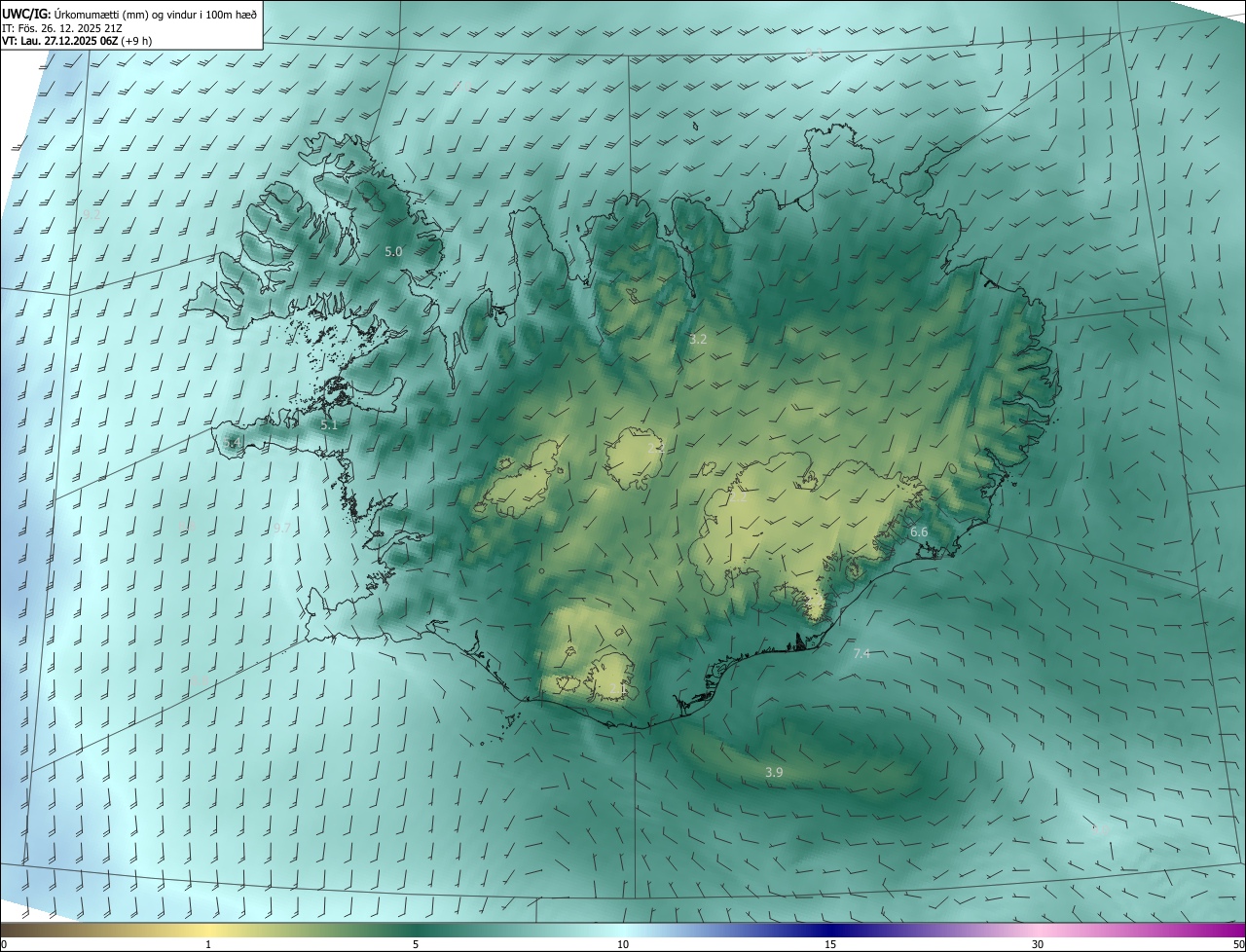
Task: Click the colour scale tick label "50"
Action: (x=1238, y=944)
